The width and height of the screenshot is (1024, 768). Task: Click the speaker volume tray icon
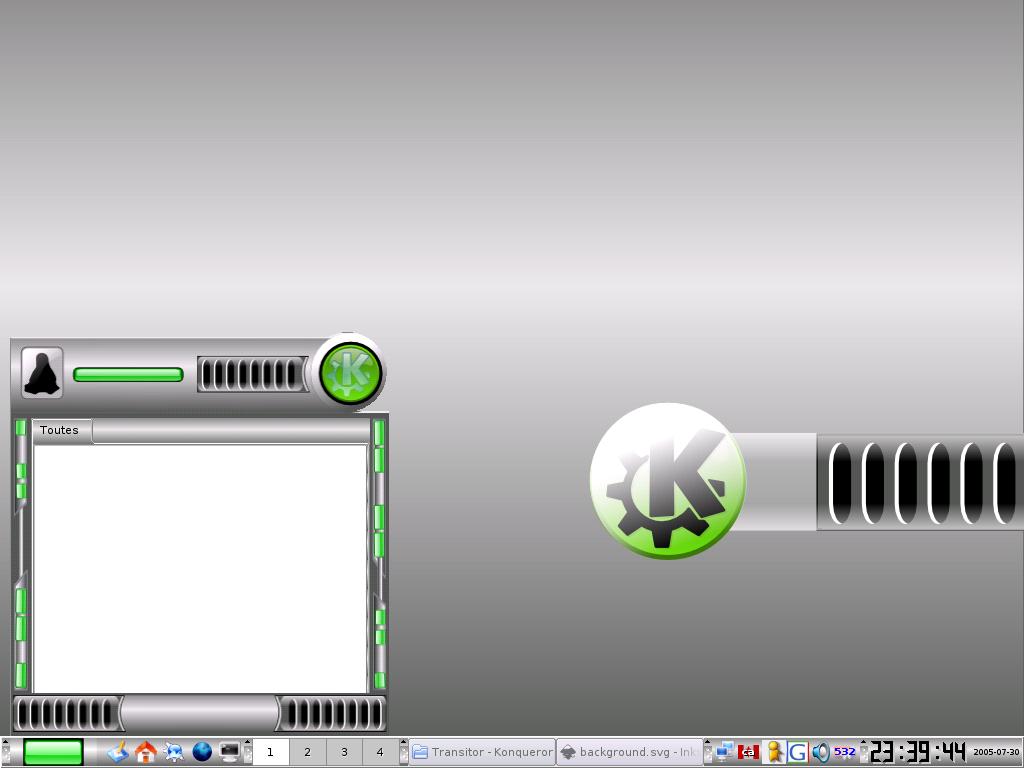[x=821, y=752]
